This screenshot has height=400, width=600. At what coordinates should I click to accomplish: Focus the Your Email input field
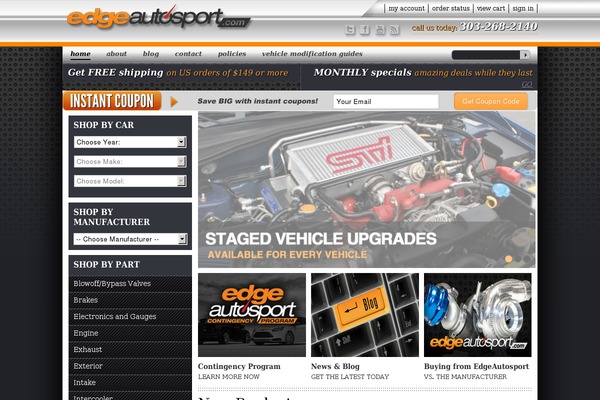point(386,101)
